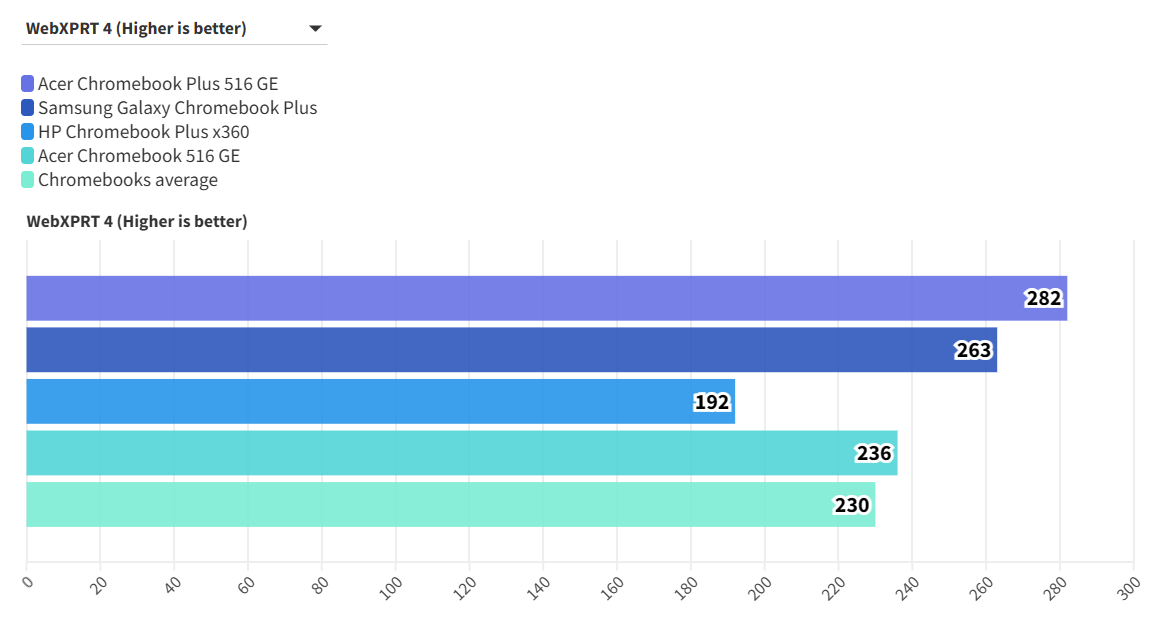Screen dimensions: 1162x617
Task: Click the Samsung Galaxy Chromebook Plus legend swatch
Action: (28, 108)
